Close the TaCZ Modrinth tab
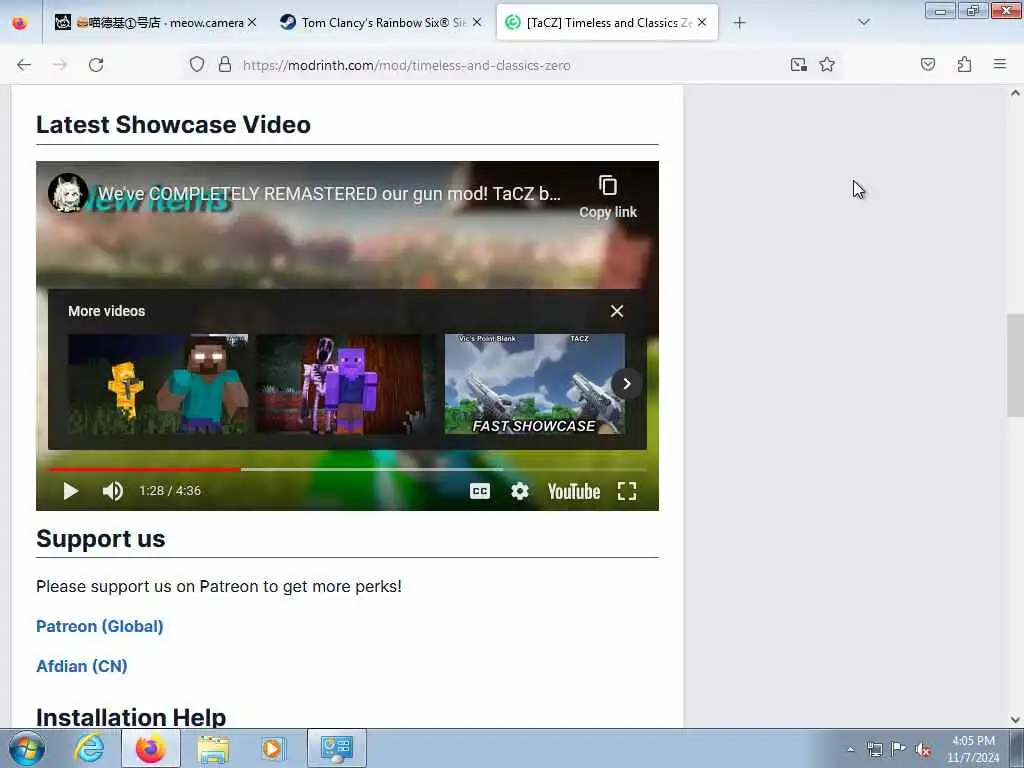Image resolution: width=1024 pixels, height=768 pixels. (x=702, y=22)
